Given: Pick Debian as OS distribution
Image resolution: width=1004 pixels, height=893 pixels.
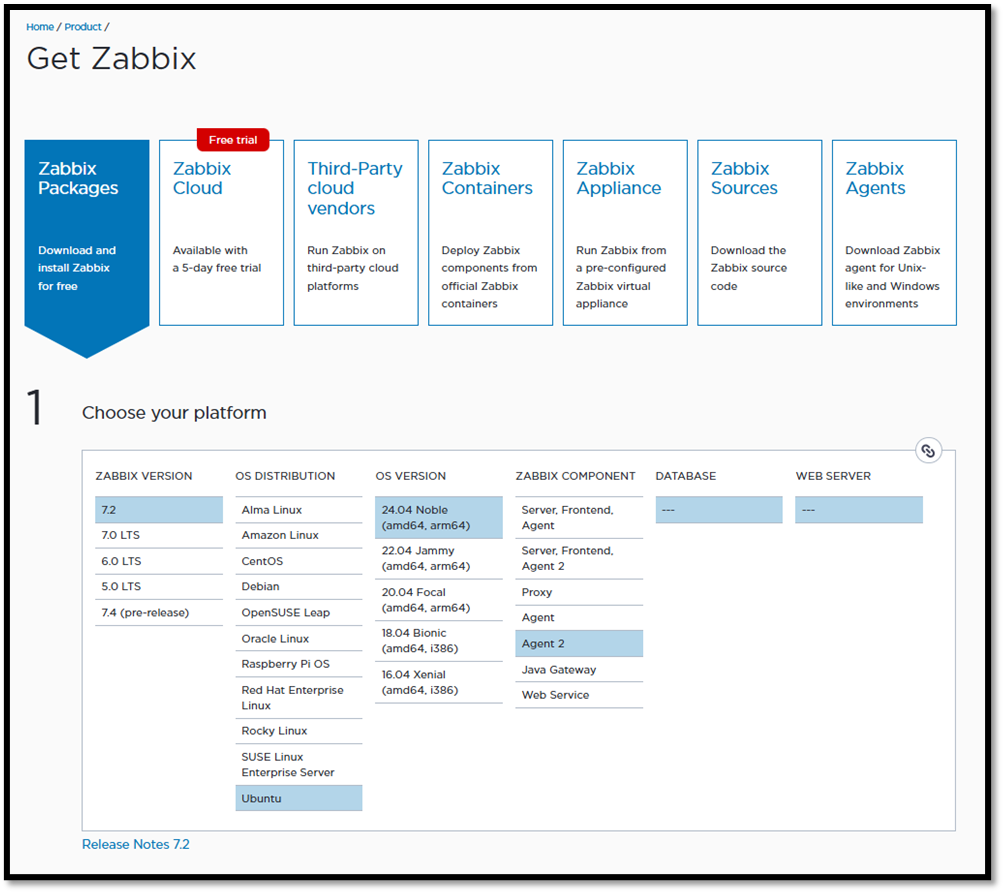Looking at the screenshot, I should [298, 587].
